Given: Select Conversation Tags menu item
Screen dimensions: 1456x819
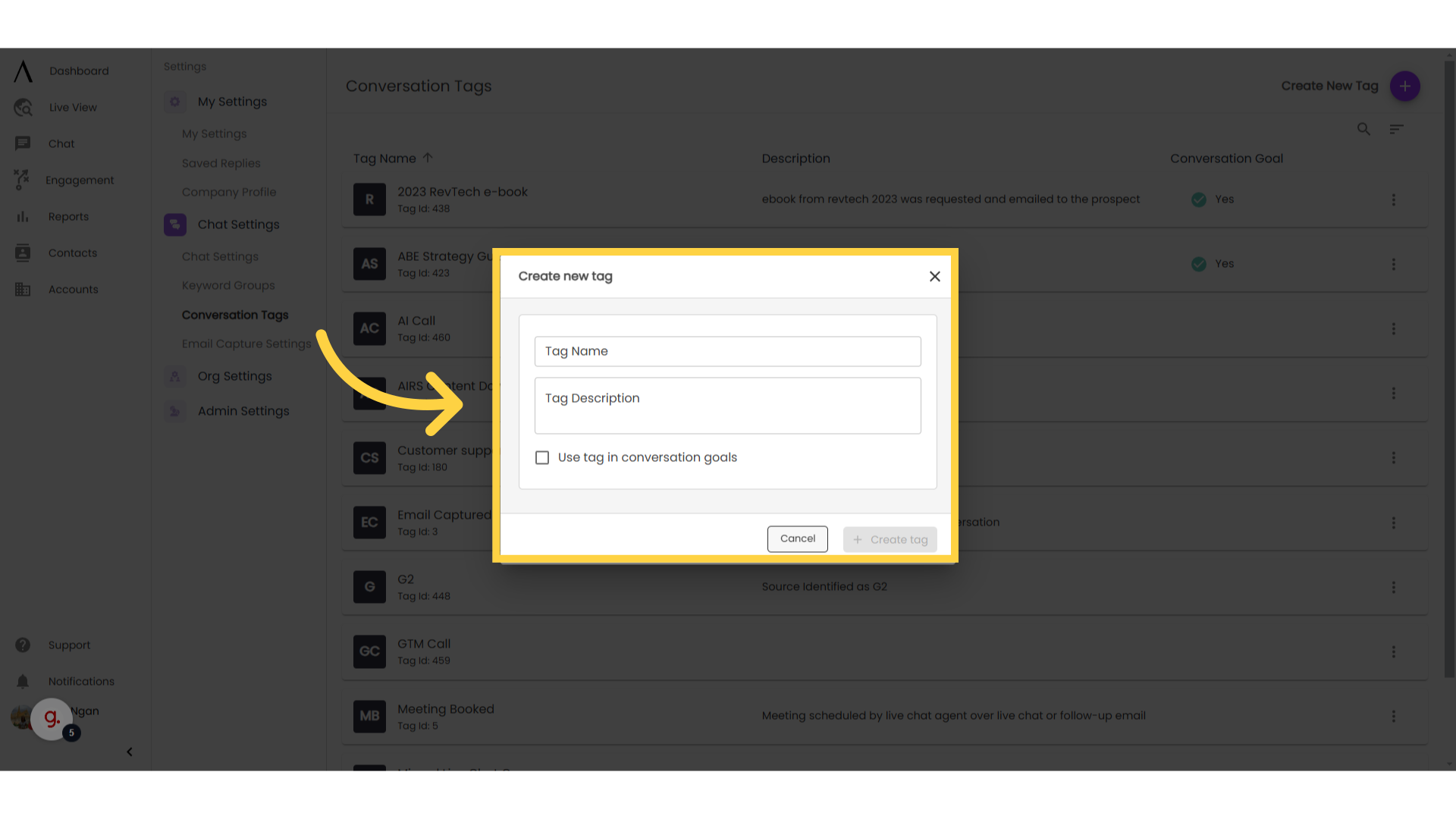Looking at the screenshot, I should (x=235, y=315).
